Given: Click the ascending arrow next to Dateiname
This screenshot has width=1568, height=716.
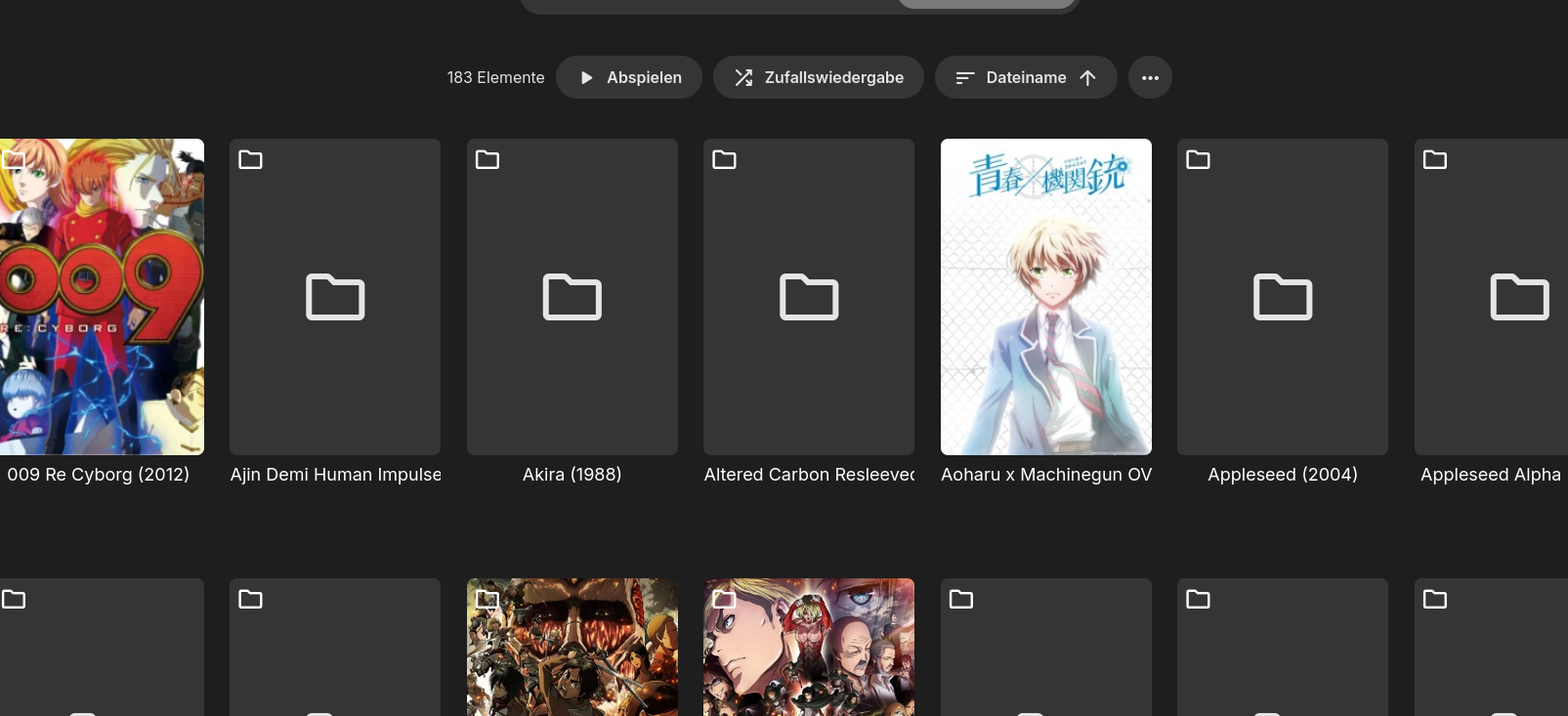Looking at the screenshot, I should tap(1087, 77).
